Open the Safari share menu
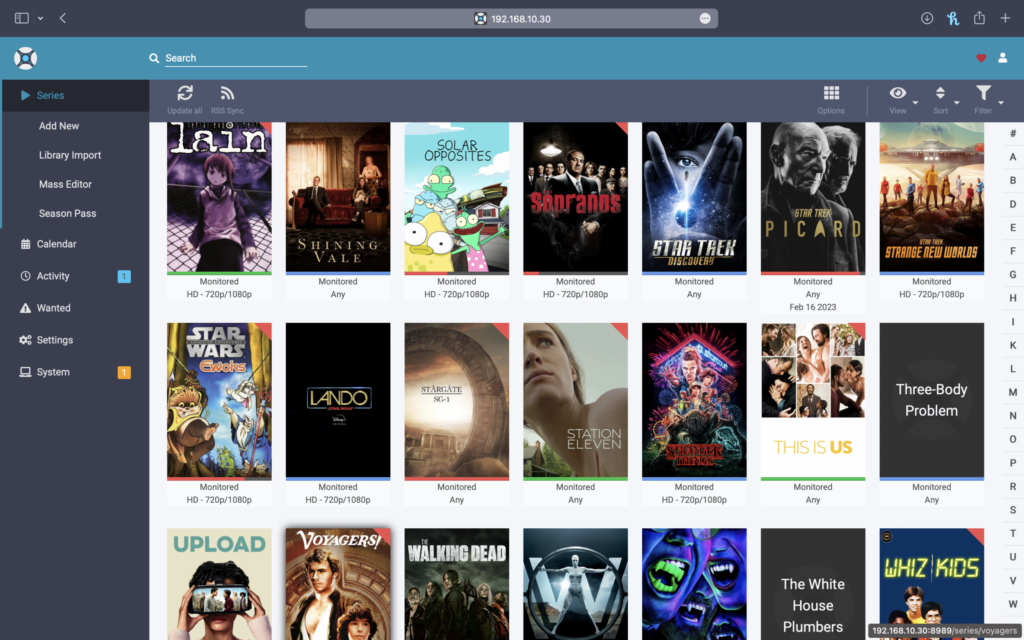The image size is (1024, 640). (979, 18)
